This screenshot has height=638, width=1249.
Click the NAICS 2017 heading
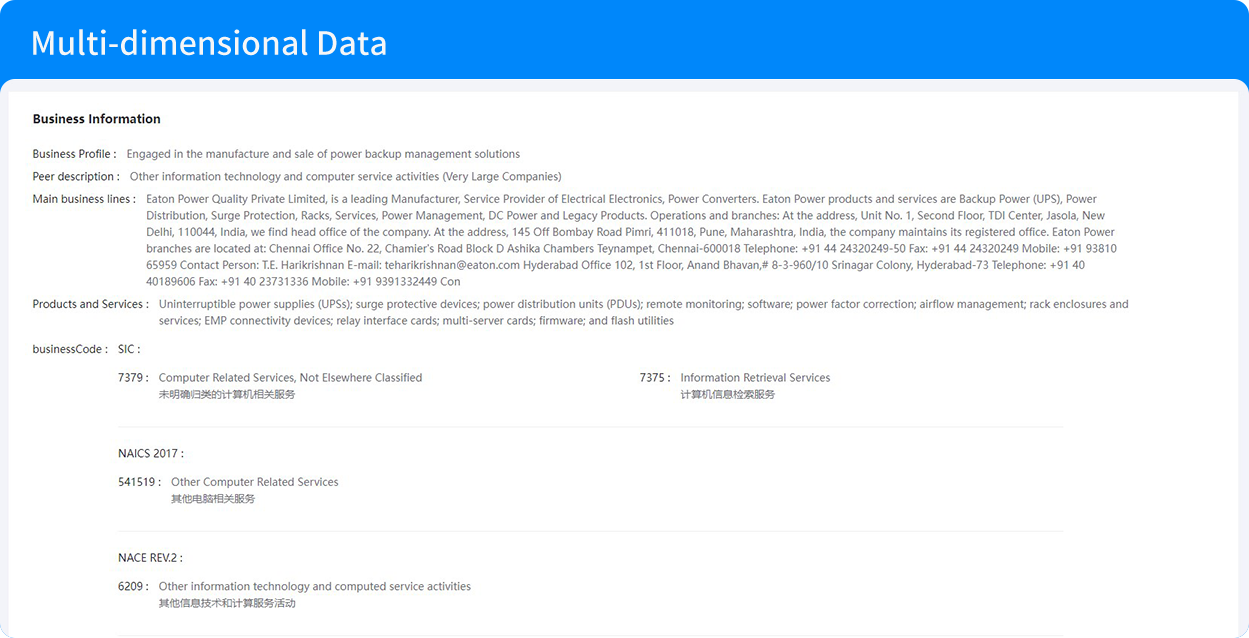(x=151, y=454)
